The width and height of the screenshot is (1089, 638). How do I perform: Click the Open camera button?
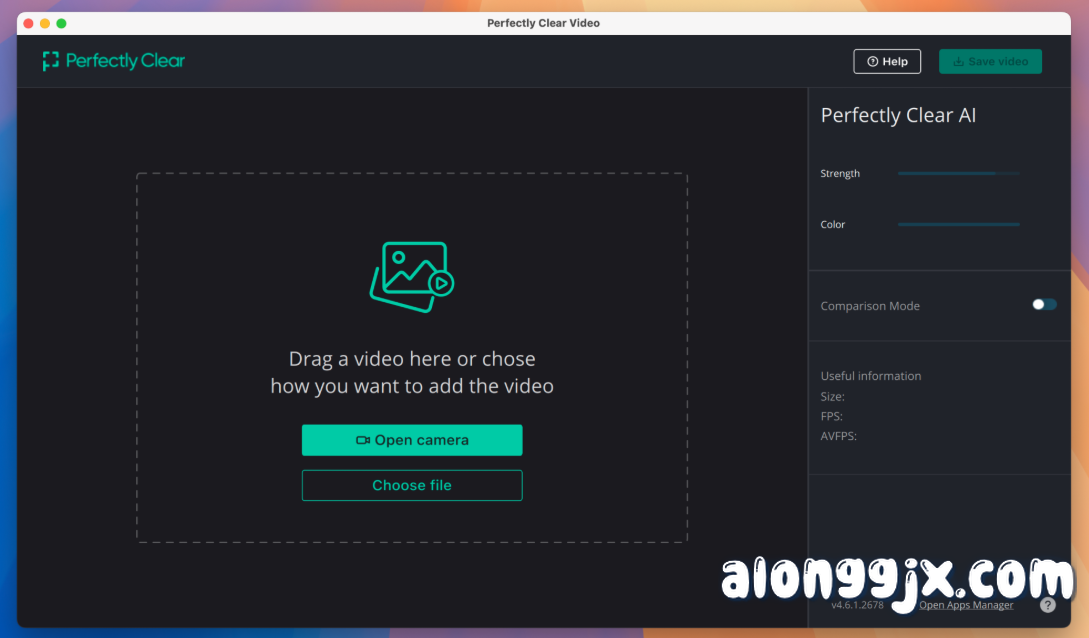point(412,439)
